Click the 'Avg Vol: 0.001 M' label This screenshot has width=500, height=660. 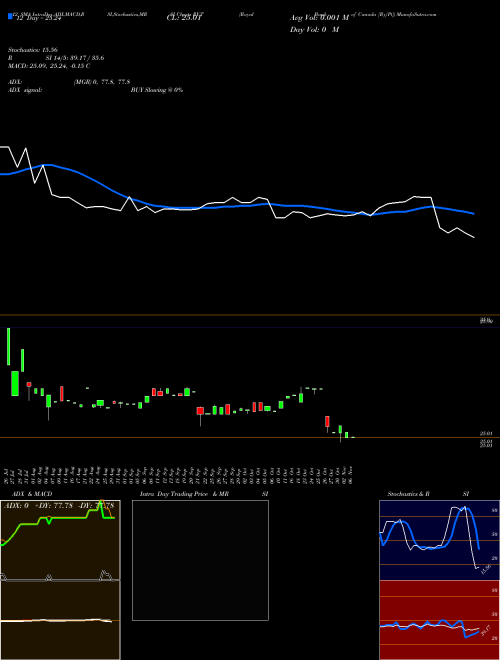tap(319, 18)
